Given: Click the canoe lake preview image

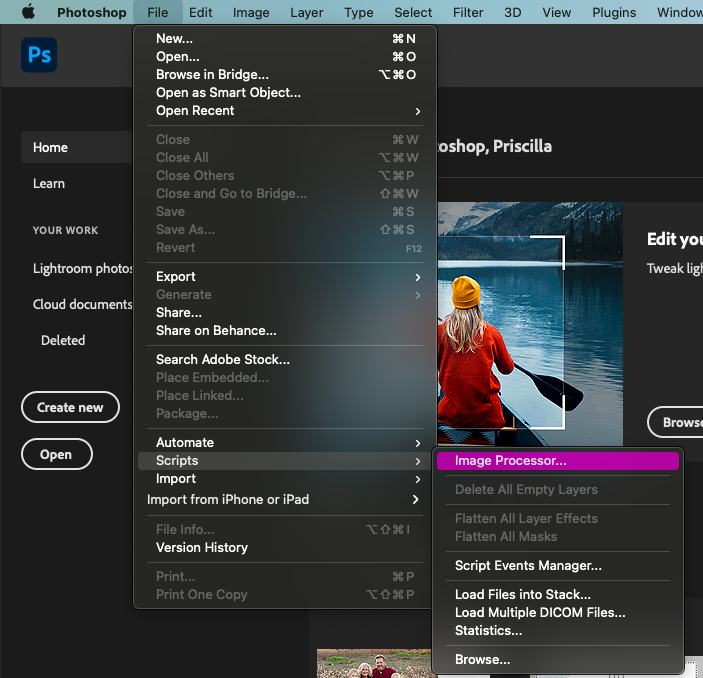Looking at the screenshot, I should [x=530, y=324].
